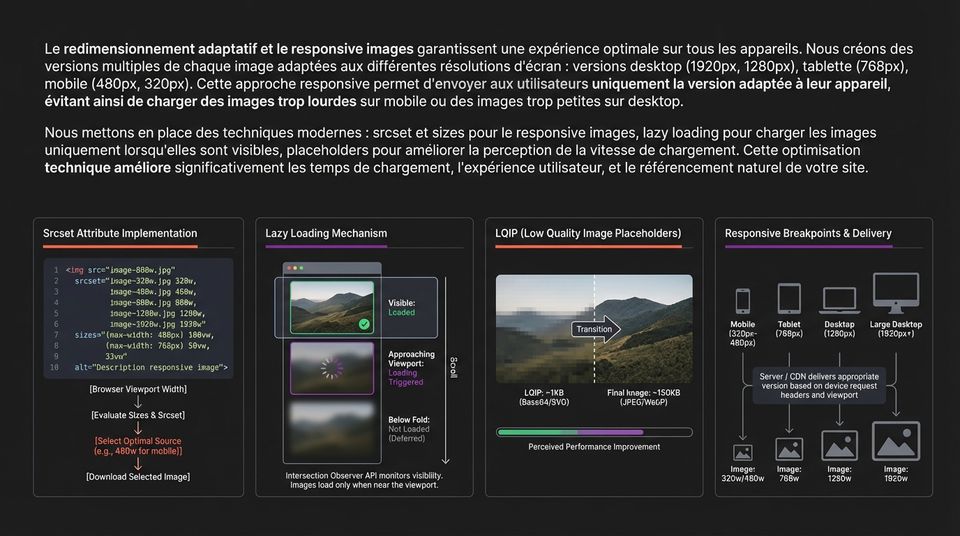This screenshot has height=536, width=960.
Task: Click the Server / CDN delivers box
Action: tap(819, 386)
